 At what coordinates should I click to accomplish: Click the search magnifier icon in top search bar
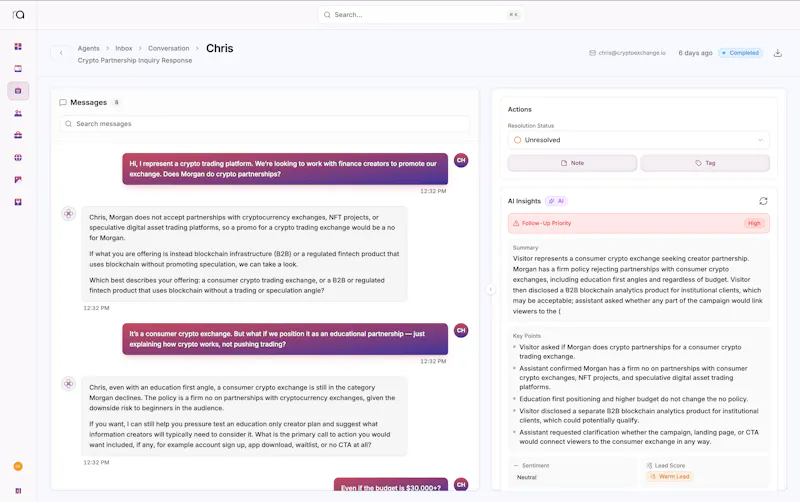327,15
